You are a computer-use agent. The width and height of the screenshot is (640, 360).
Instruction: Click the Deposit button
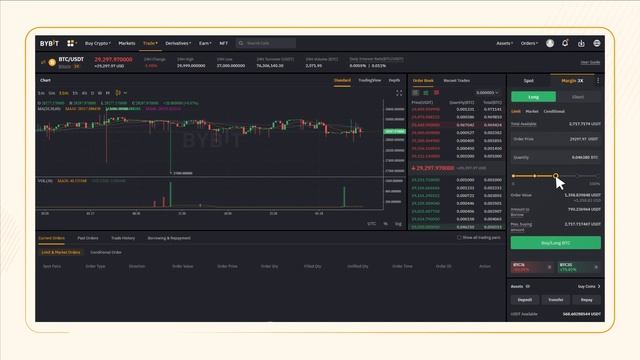click(524, 300)
